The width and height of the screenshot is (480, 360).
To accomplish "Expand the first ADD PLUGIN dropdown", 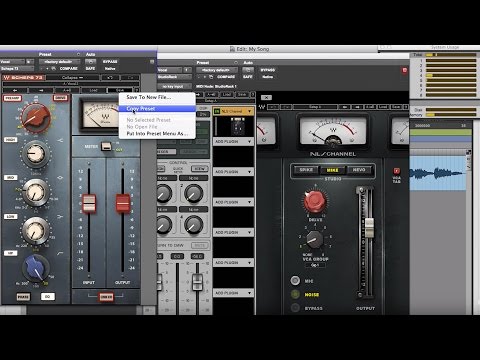I will pos(233,142).
